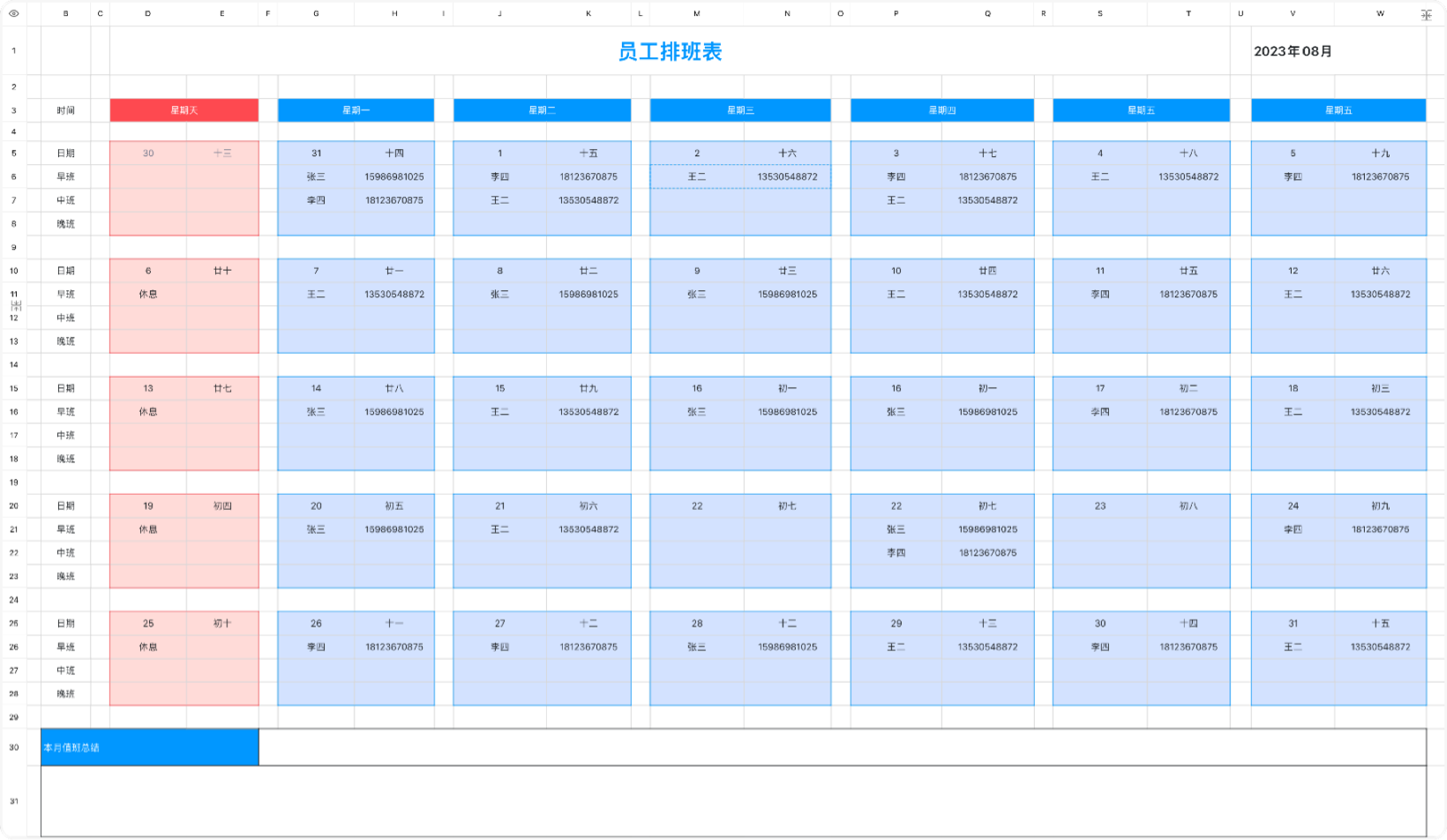This screenshot has width=1447, height=840.
Task: Select row 14 header
Action: click(x=13, y=364)
